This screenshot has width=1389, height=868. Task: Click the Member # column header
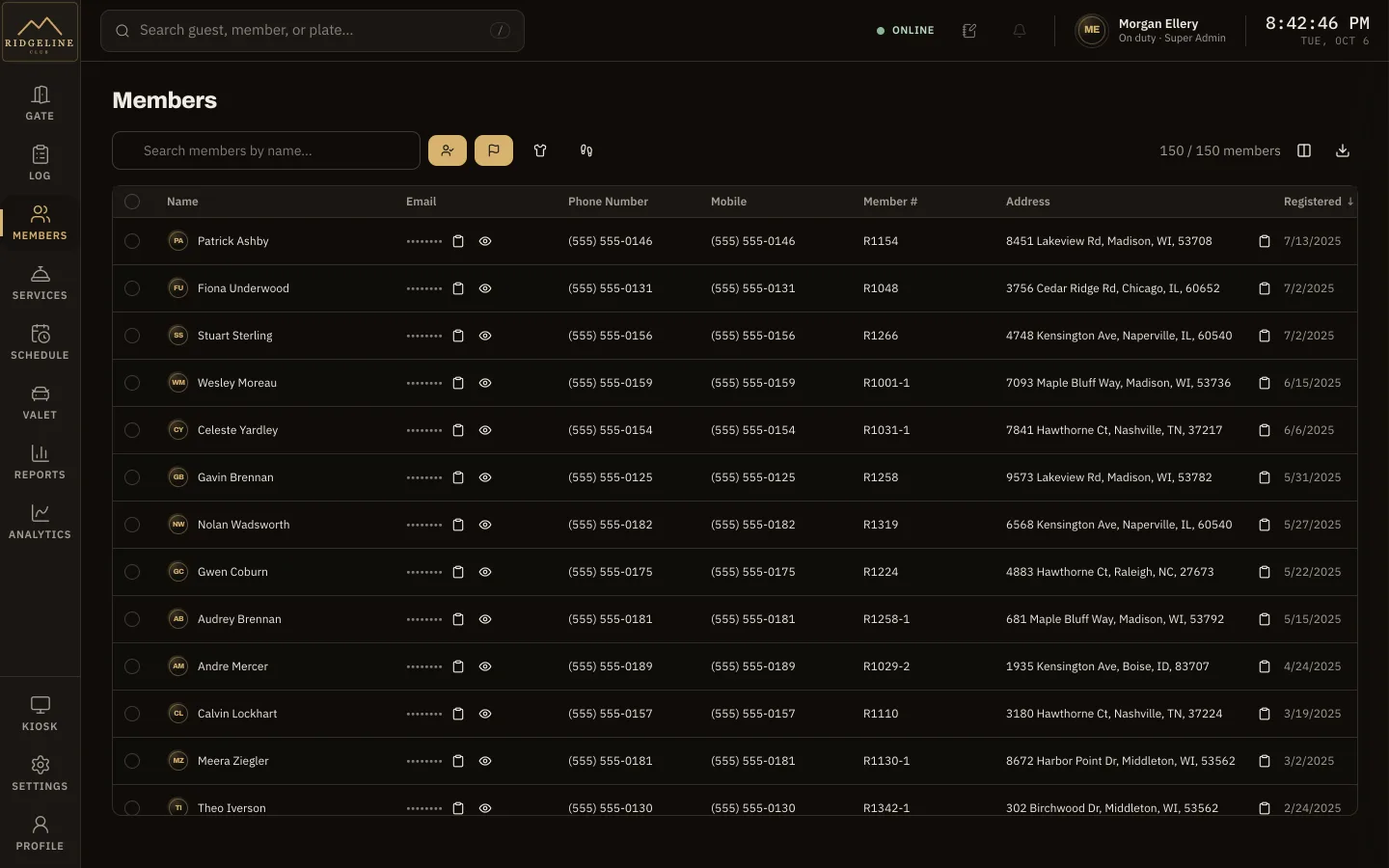[890, 202]
